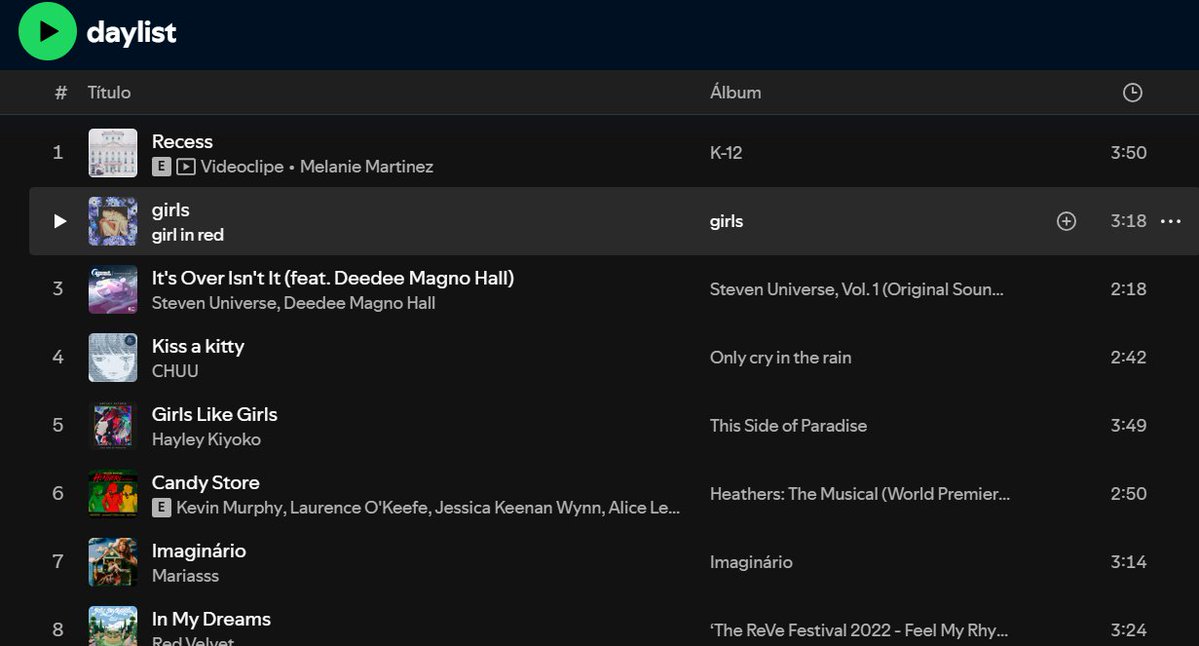Click Candy Store cover art
This screenshot has height=646, width=1199.
113,493
